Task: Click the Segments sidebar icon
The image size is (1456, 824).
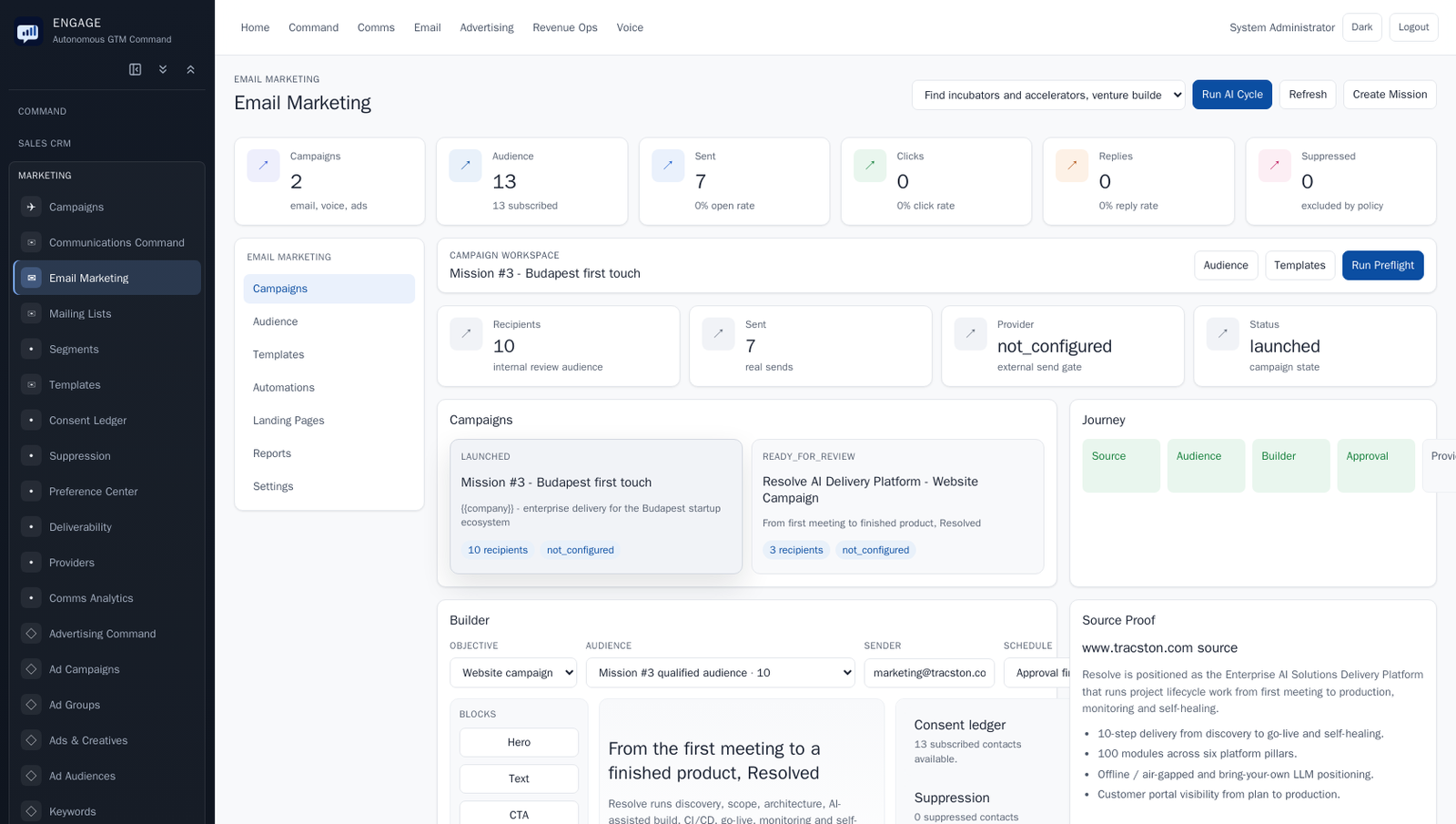Action: point(31,349)
